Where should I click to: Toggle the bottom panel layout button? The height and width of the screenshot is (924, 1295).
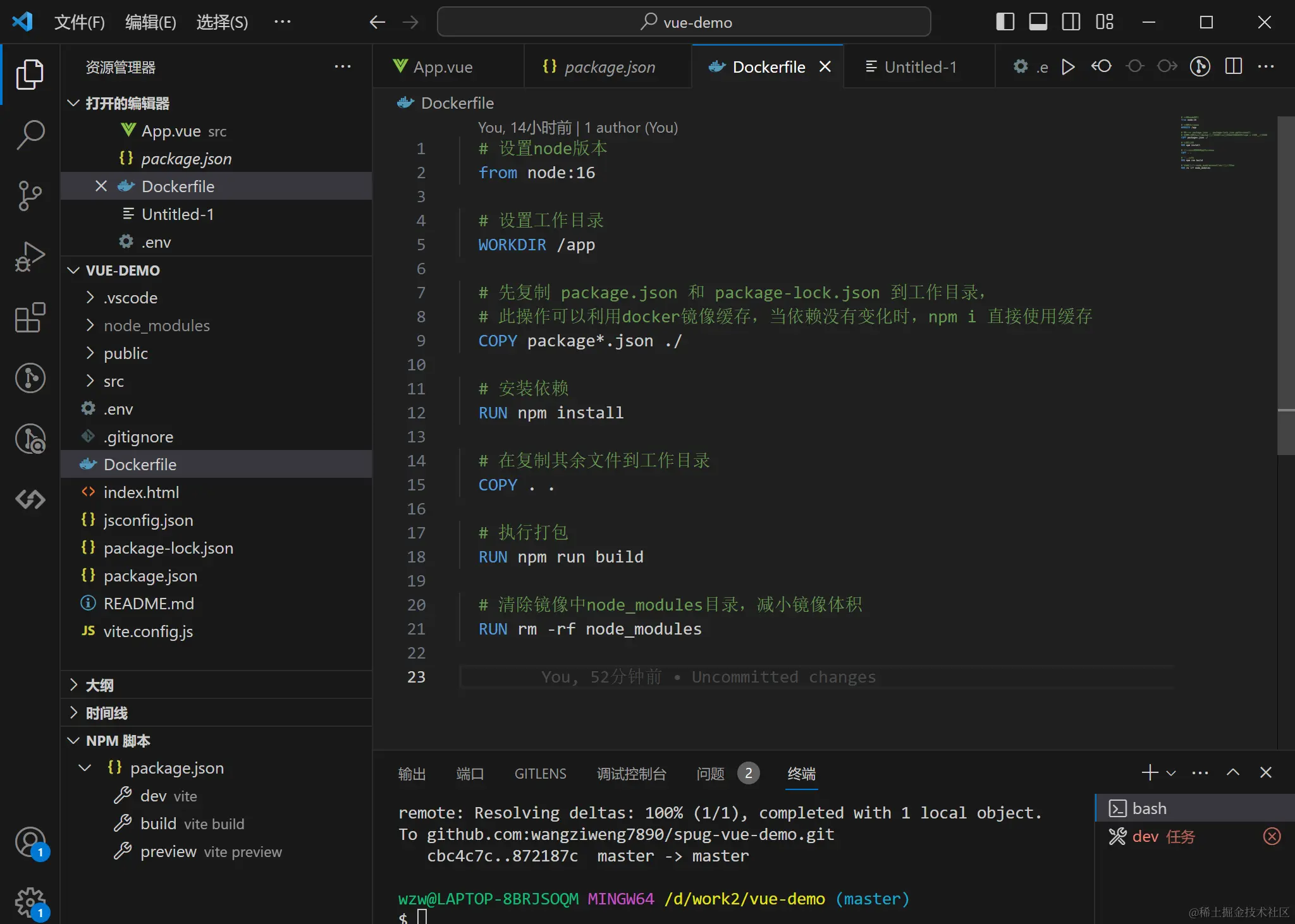(x=1038, y=22)
